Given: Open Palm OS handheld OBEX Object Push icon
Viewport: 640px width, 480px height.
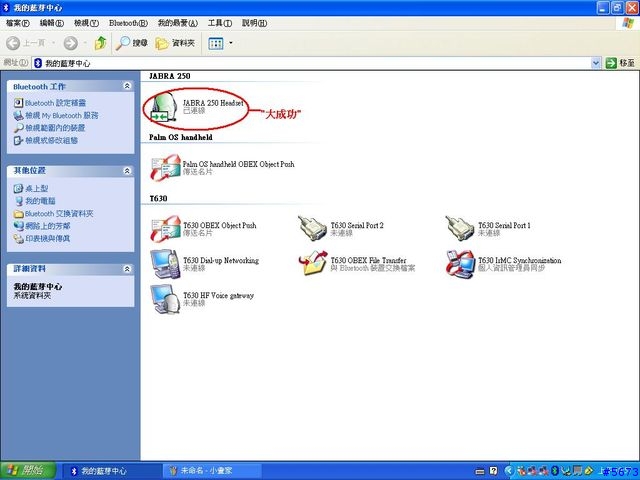Looking at the screenshot, I should [x=165, y=167].
